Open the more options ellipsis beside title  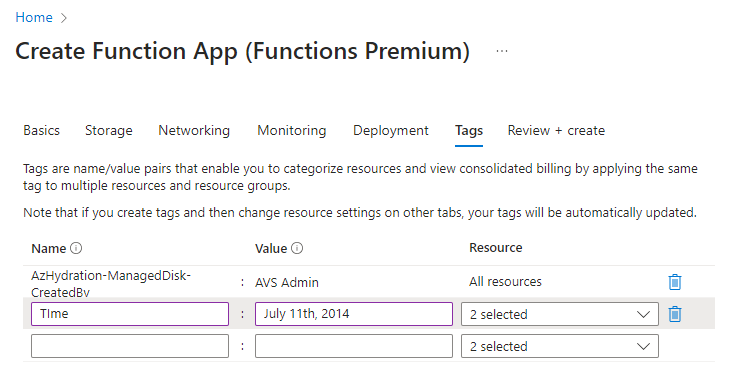502,51
